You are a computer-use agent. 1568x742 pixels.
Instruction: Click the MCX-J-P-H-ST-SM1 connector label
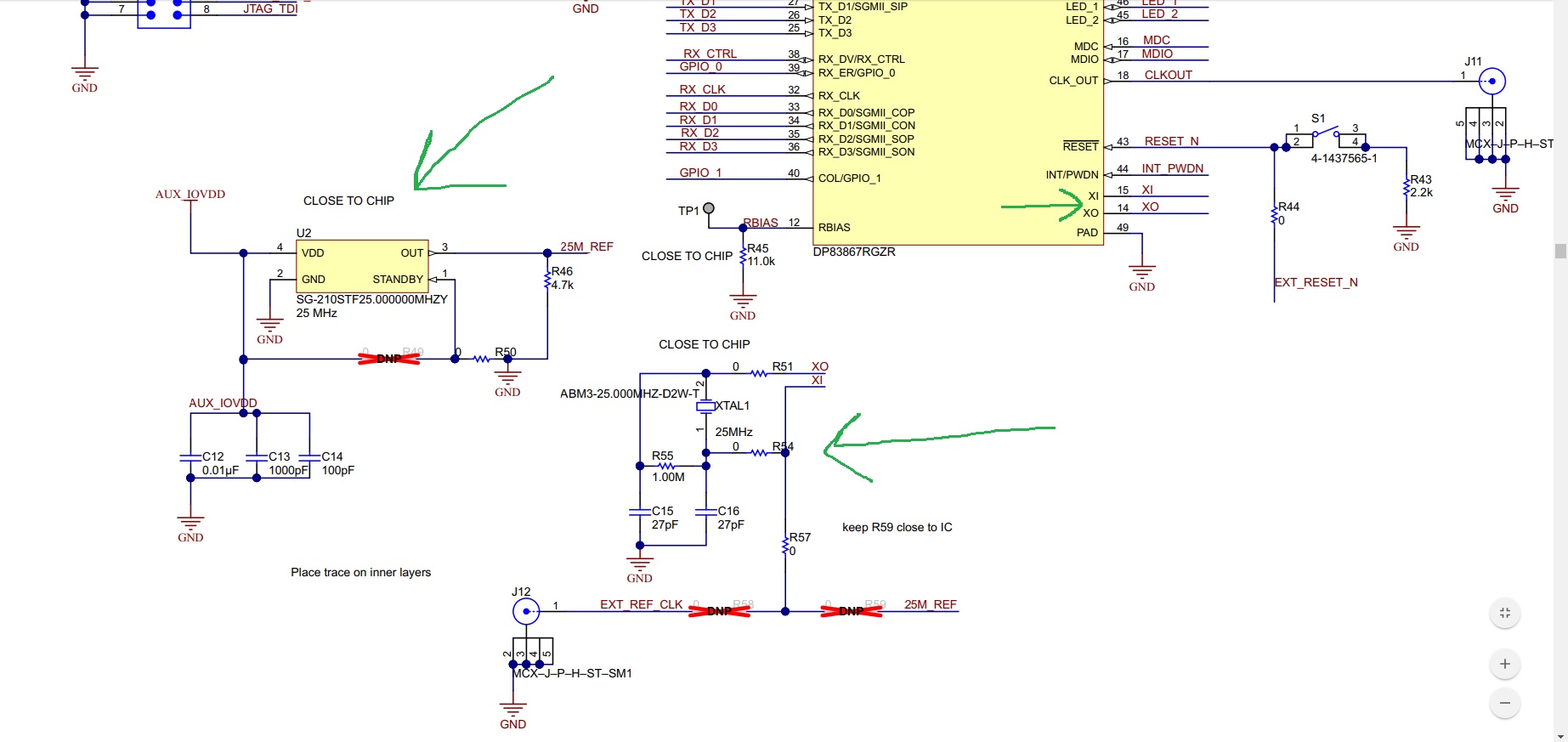tap(572, 673)
